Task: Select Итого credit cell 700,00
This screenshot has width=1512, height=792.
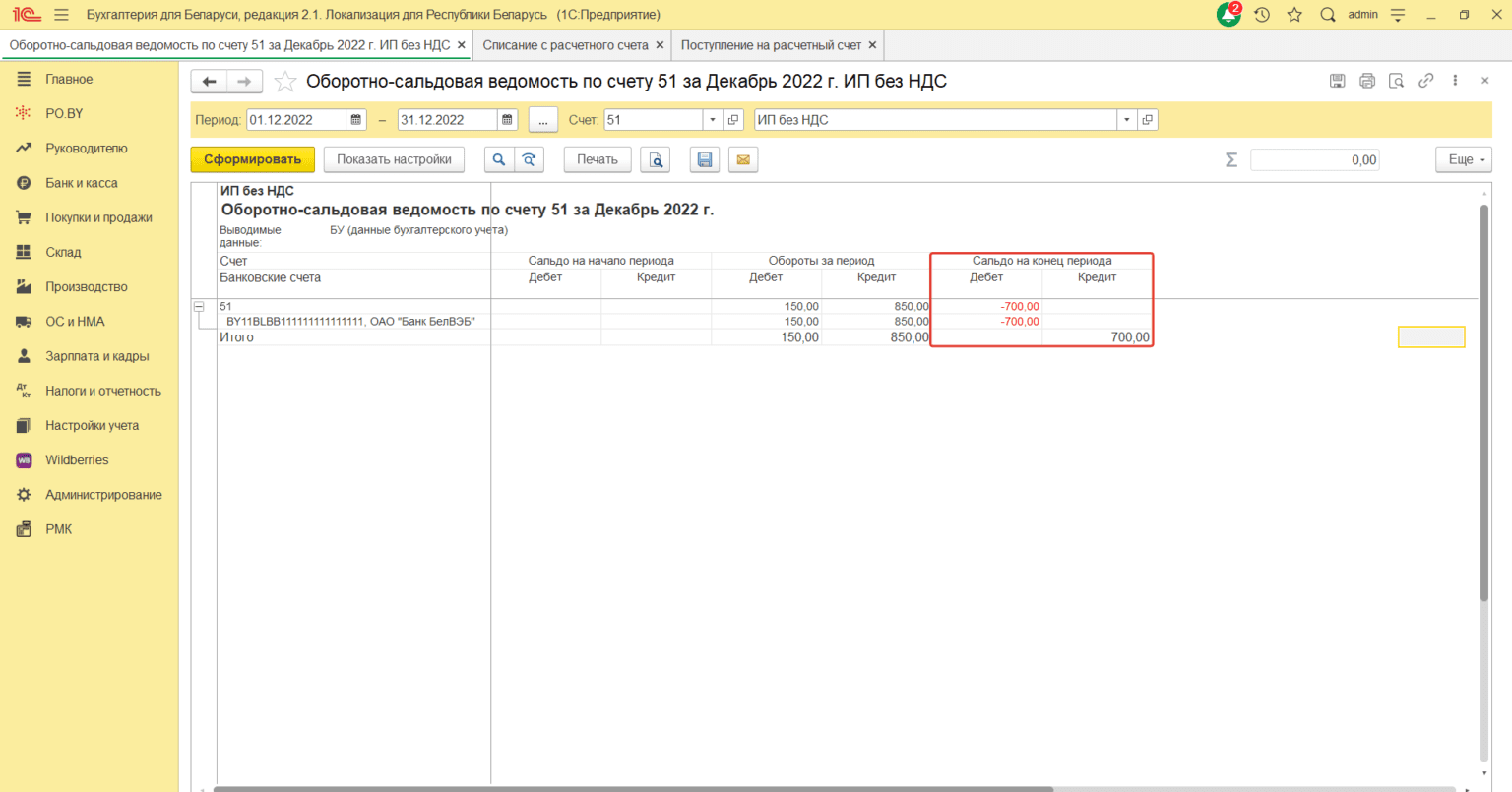Action: pos(1097,337)
